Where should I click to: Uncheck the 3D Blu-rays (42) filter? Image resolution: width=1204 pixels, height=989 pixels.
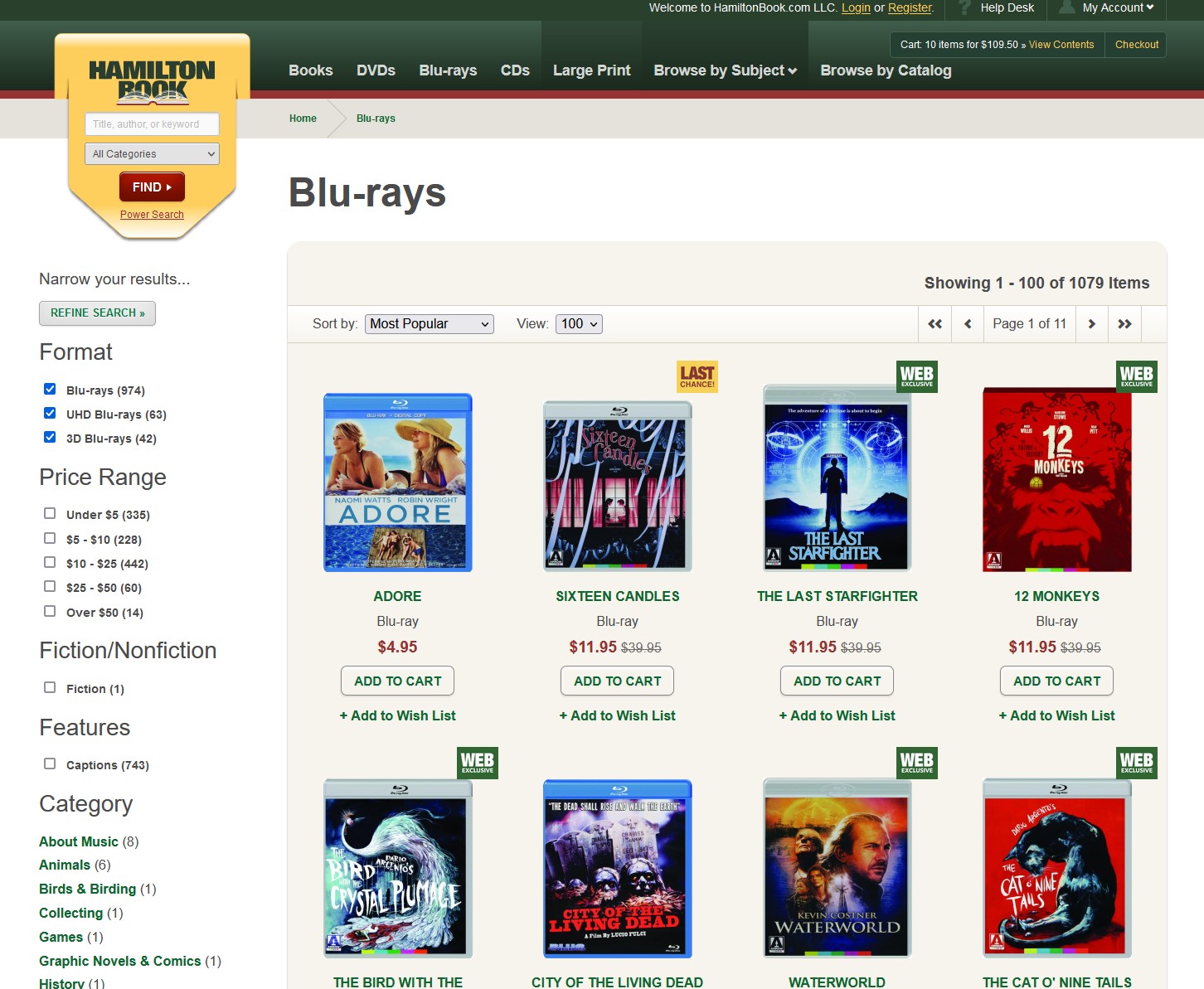[50, 437]
